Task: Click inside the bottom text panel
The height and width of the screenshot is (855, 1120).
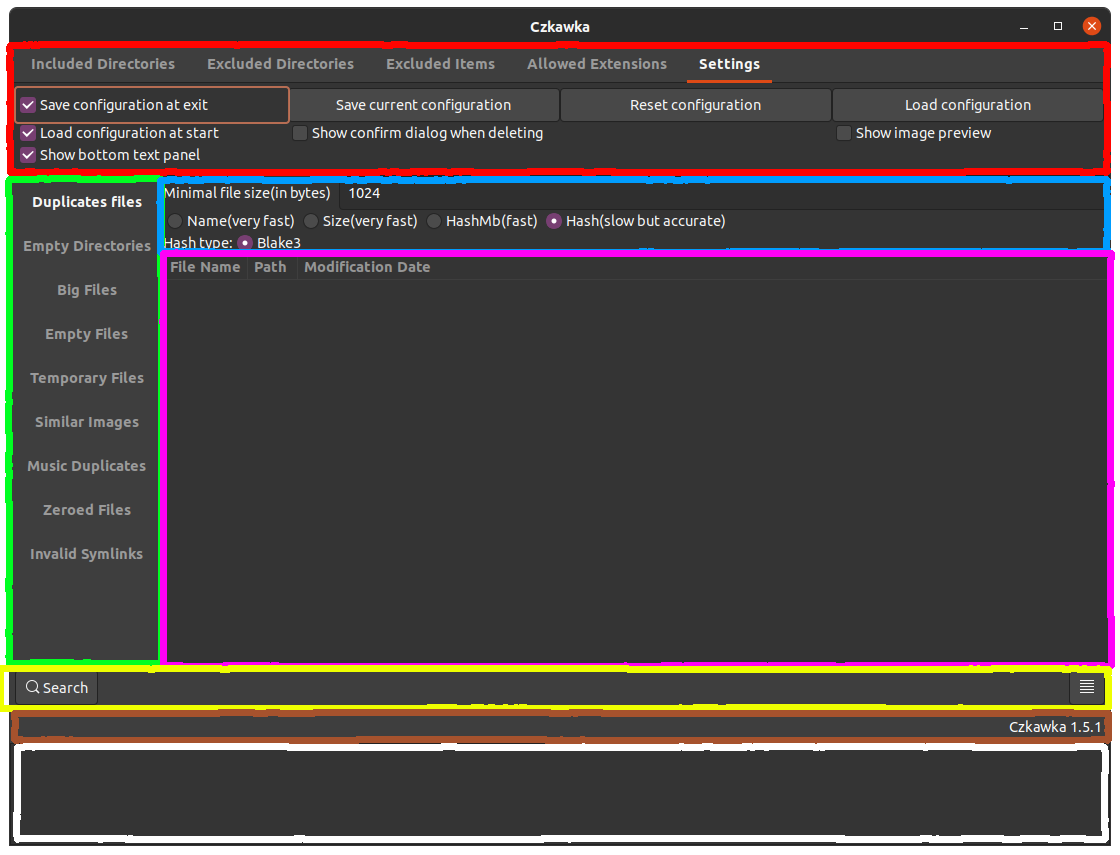Action: pyautogui.click(x=560, y=791)
